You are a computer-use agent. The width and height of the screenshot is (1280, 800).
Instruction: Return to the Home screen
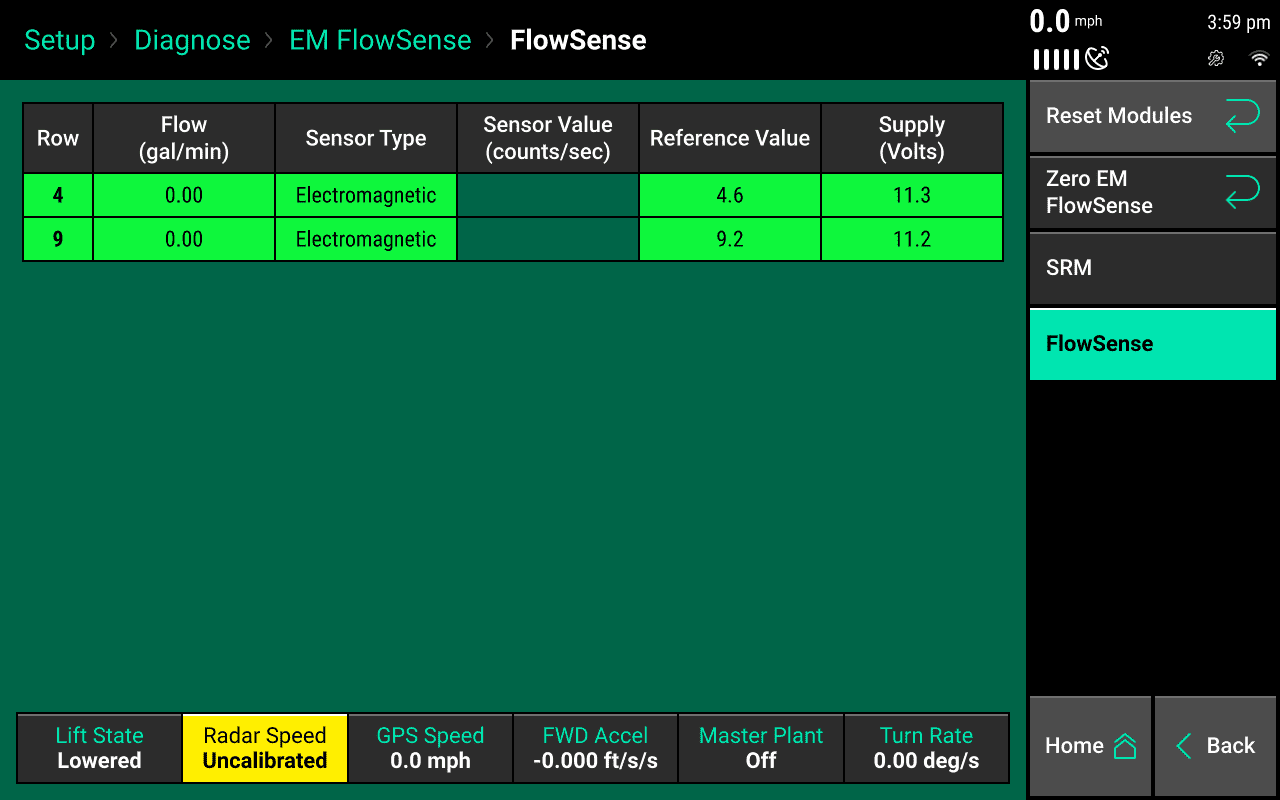(1090, 746)
